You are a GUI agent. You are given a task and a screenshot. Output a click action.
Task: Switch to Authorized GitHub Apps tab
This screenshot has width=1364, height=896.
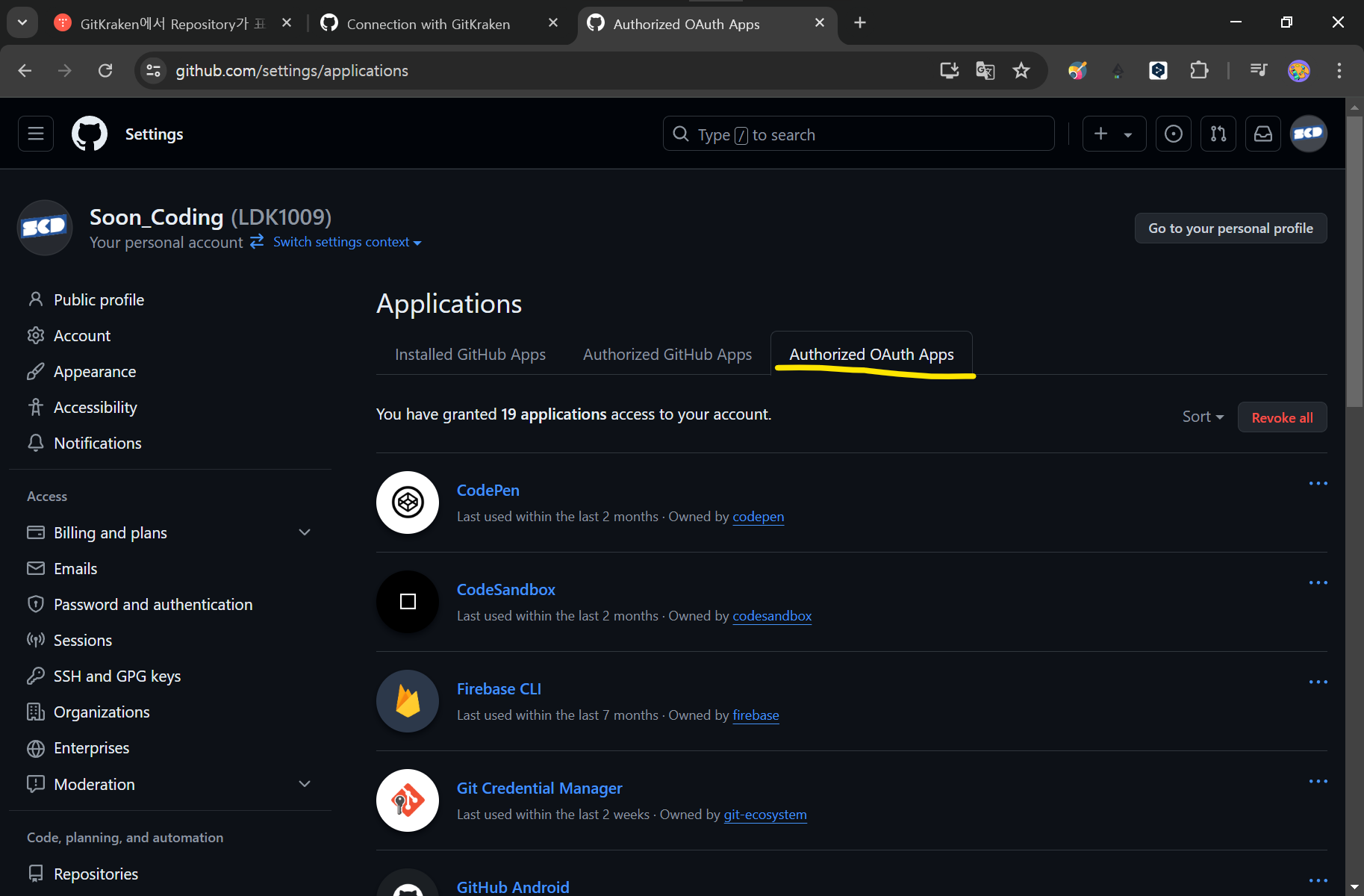667,354
